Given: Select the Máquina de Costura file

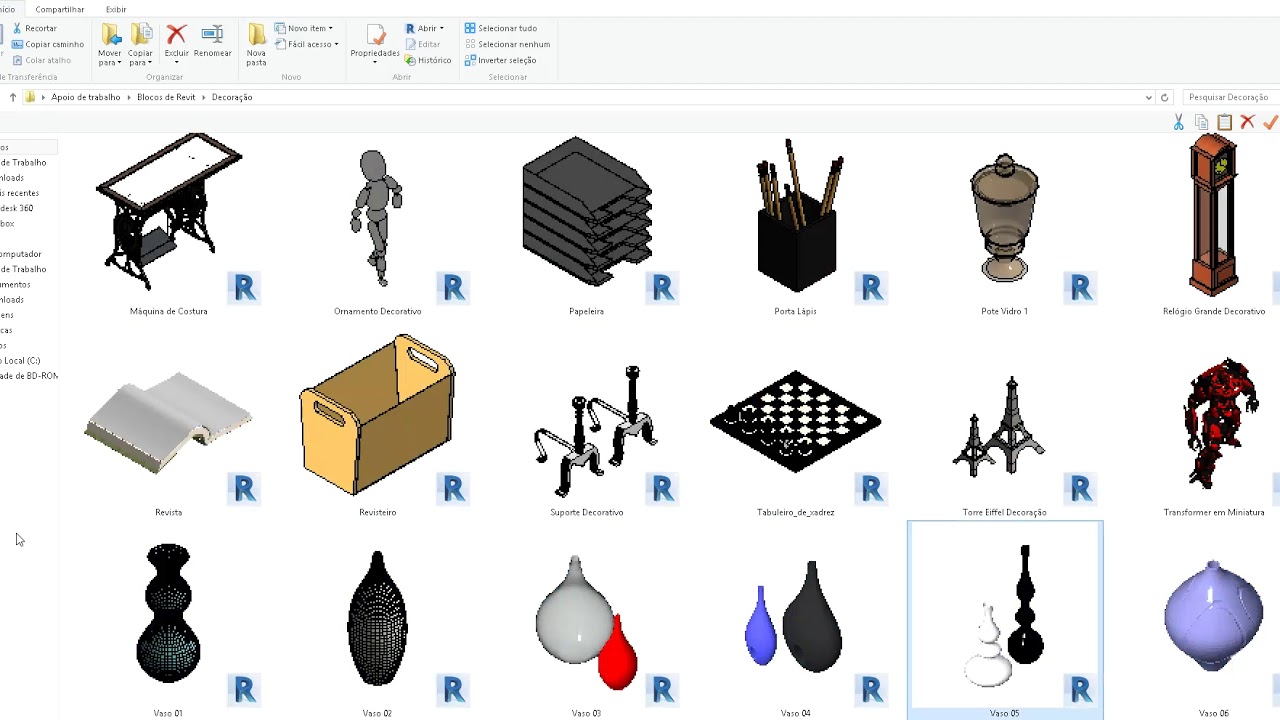Looking at the screenshot, I should (x=169, y=225).
